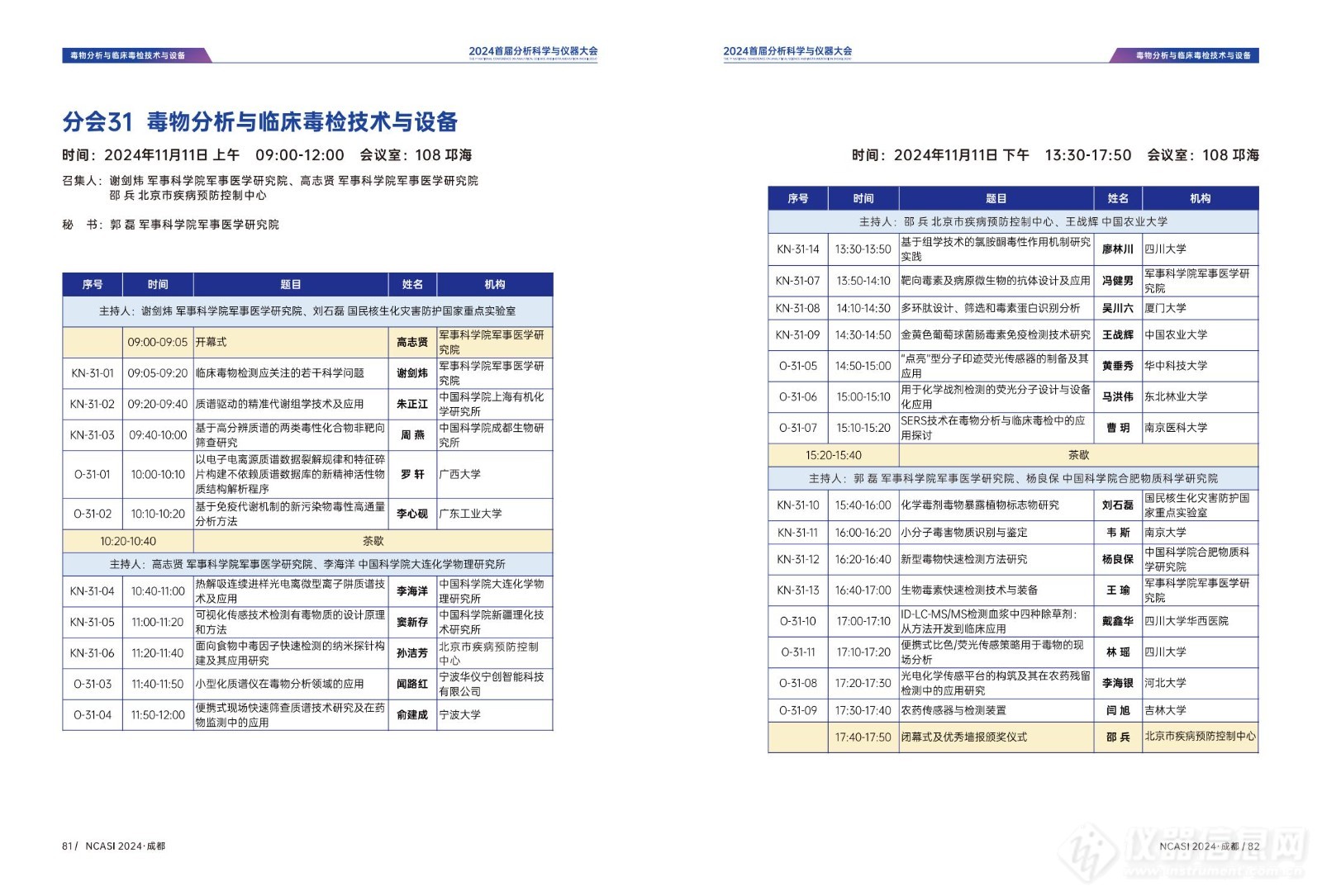Select speaker name 王战辉 in the KN-31-09 row
This screenshot has height=896, width=1322.
(1118, 335)
